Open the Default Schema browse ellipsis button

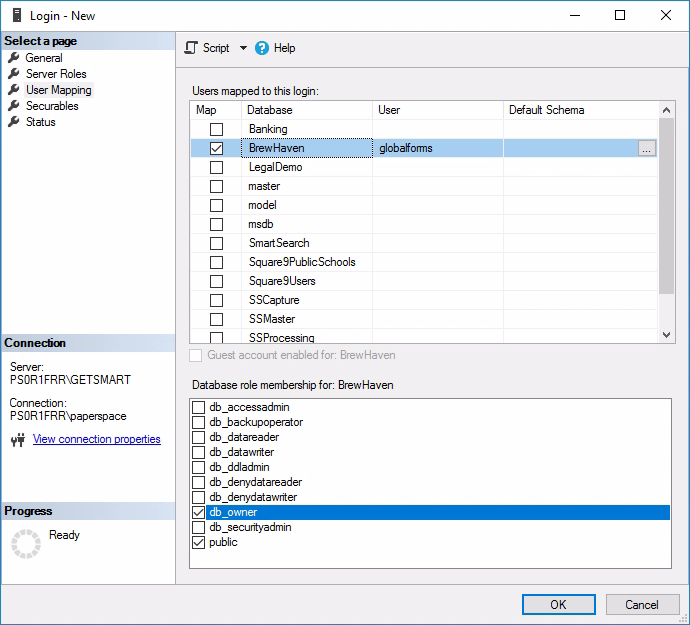(x=646, y=148)
